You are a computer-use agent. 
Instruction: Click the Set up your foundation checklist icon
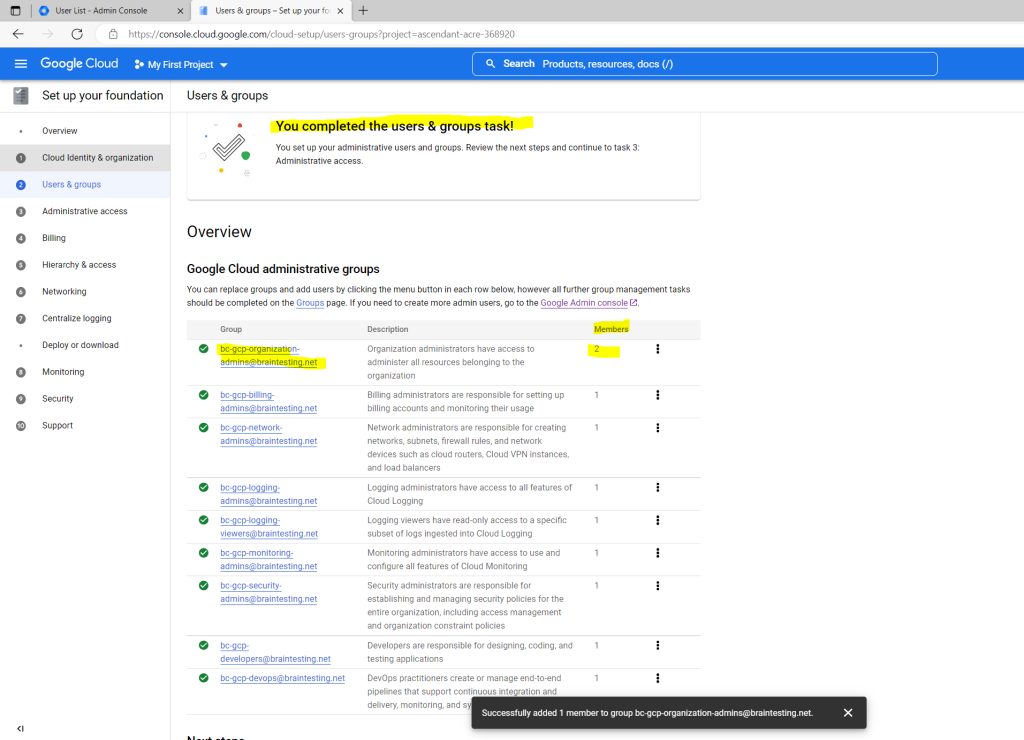(x=21, y=95)
